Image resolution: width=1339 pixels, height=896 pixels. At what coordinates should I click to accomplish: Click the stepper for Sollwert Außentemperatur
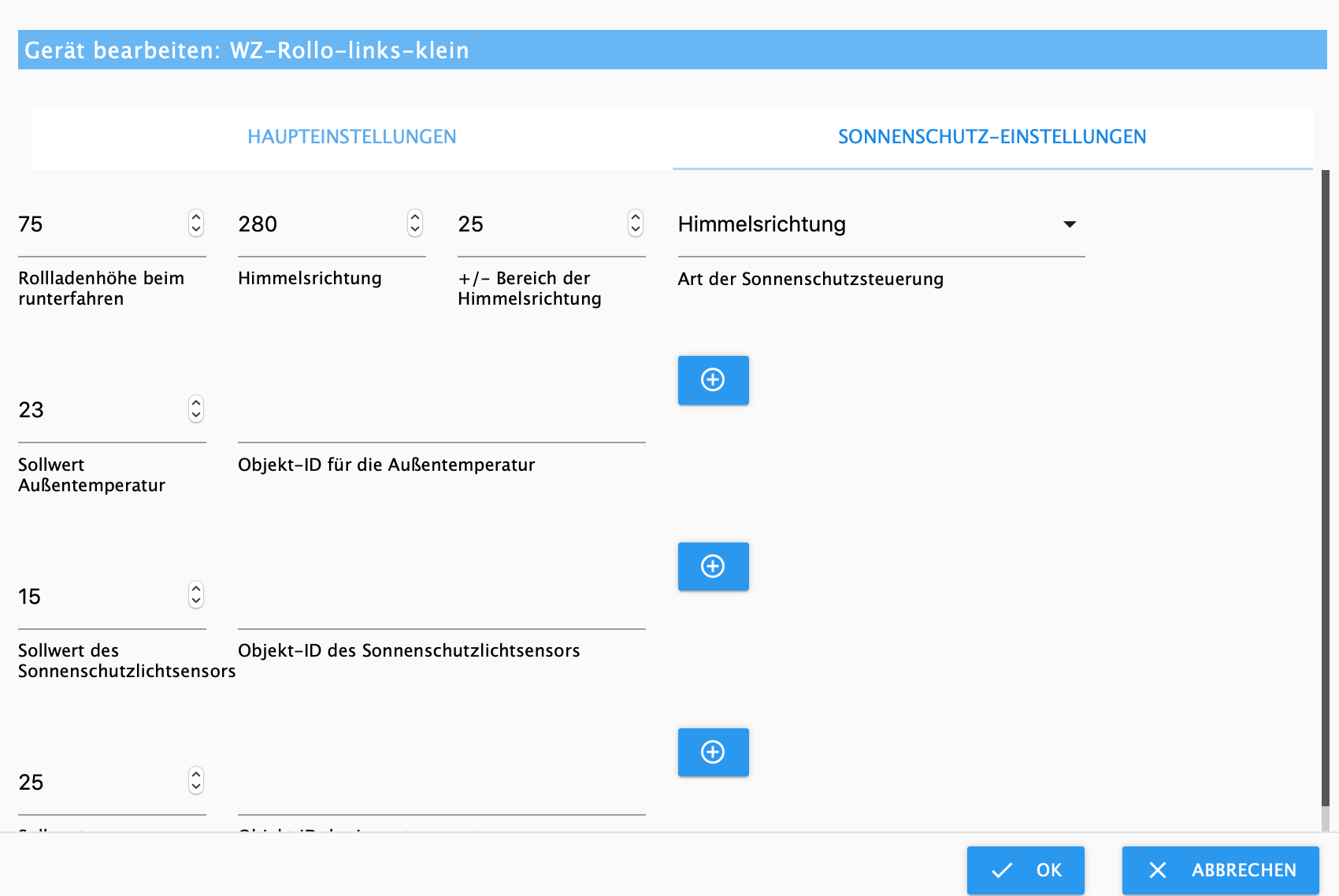pos(196,409)
